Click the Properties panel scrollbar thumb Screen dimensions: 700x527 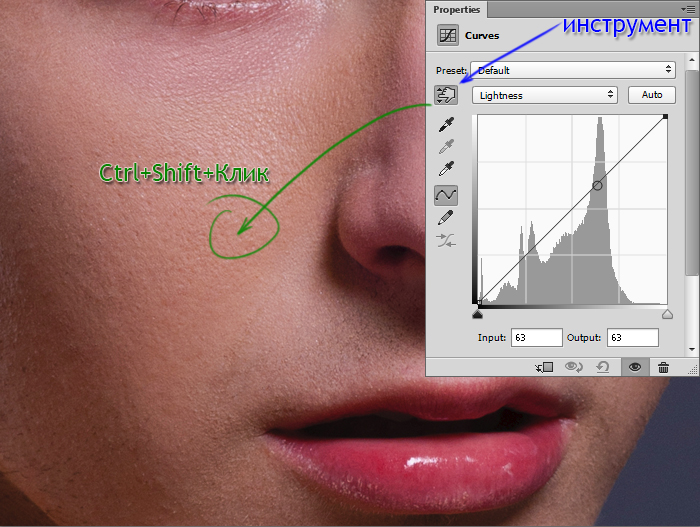coord(692,172)
